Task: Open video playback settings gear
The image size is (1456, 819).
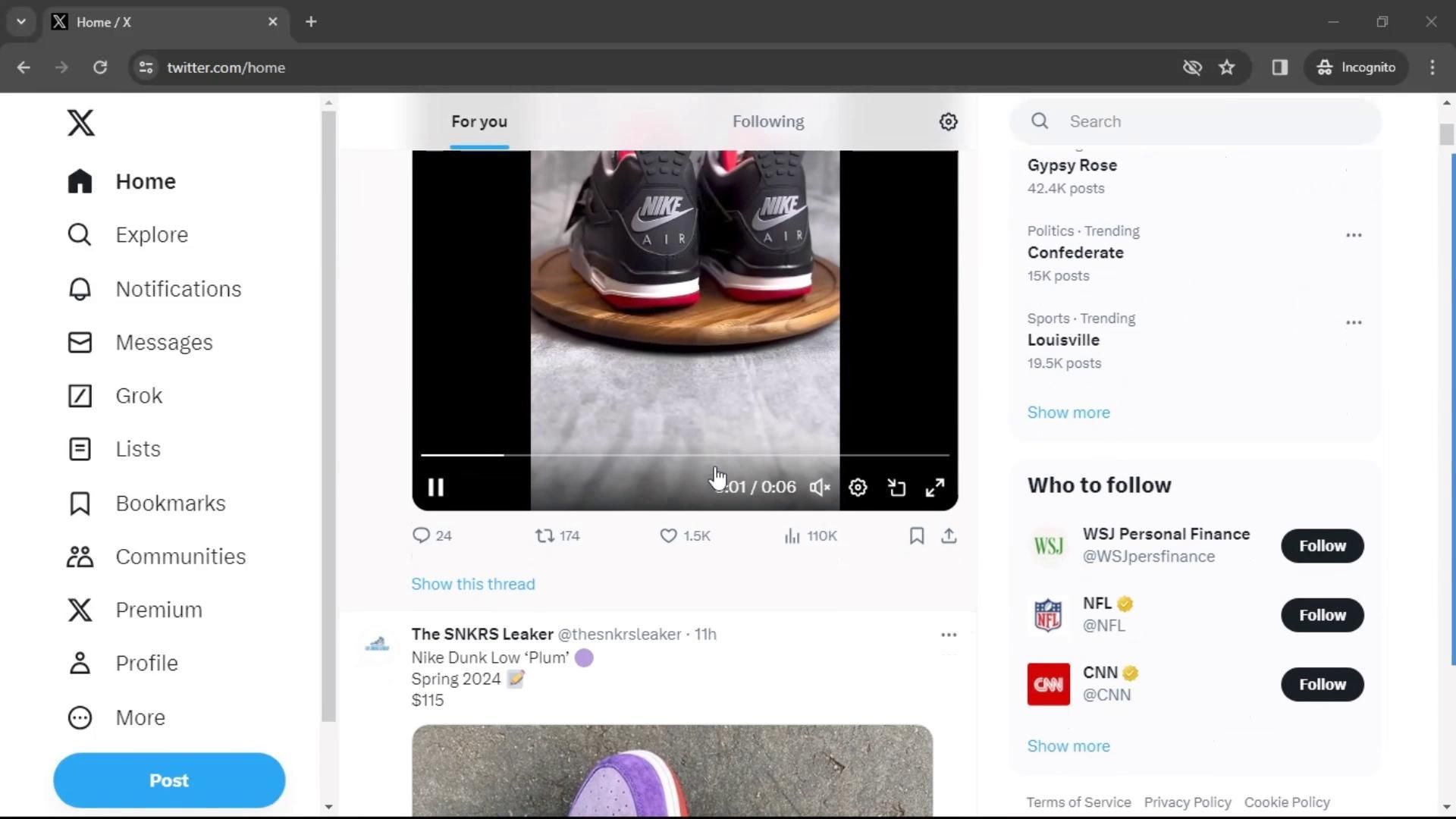Action: click(858, 488)
